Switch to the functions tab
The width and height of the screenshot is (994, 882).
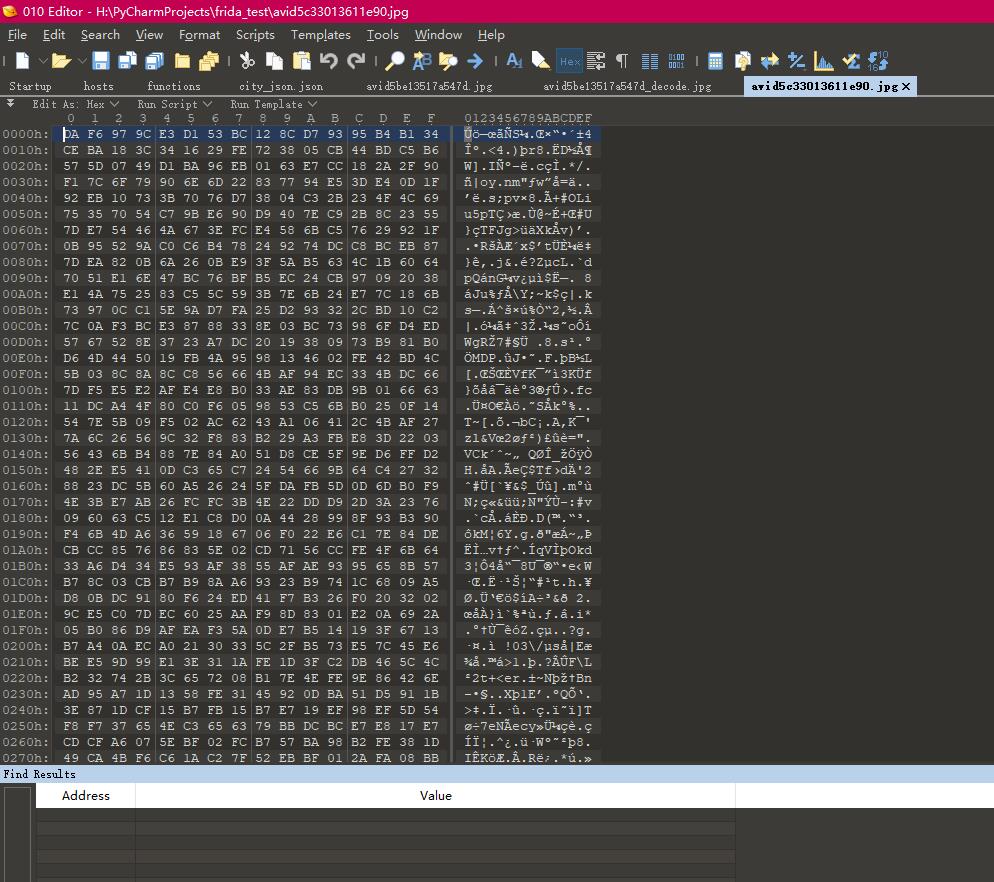pyautogui.click(x=174, y=86)
